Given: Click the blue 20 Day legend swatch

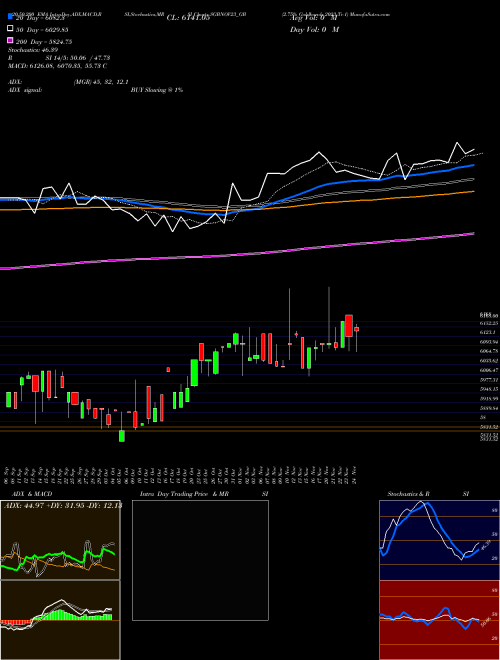Looking at the screenshot, I should point(11,17).
